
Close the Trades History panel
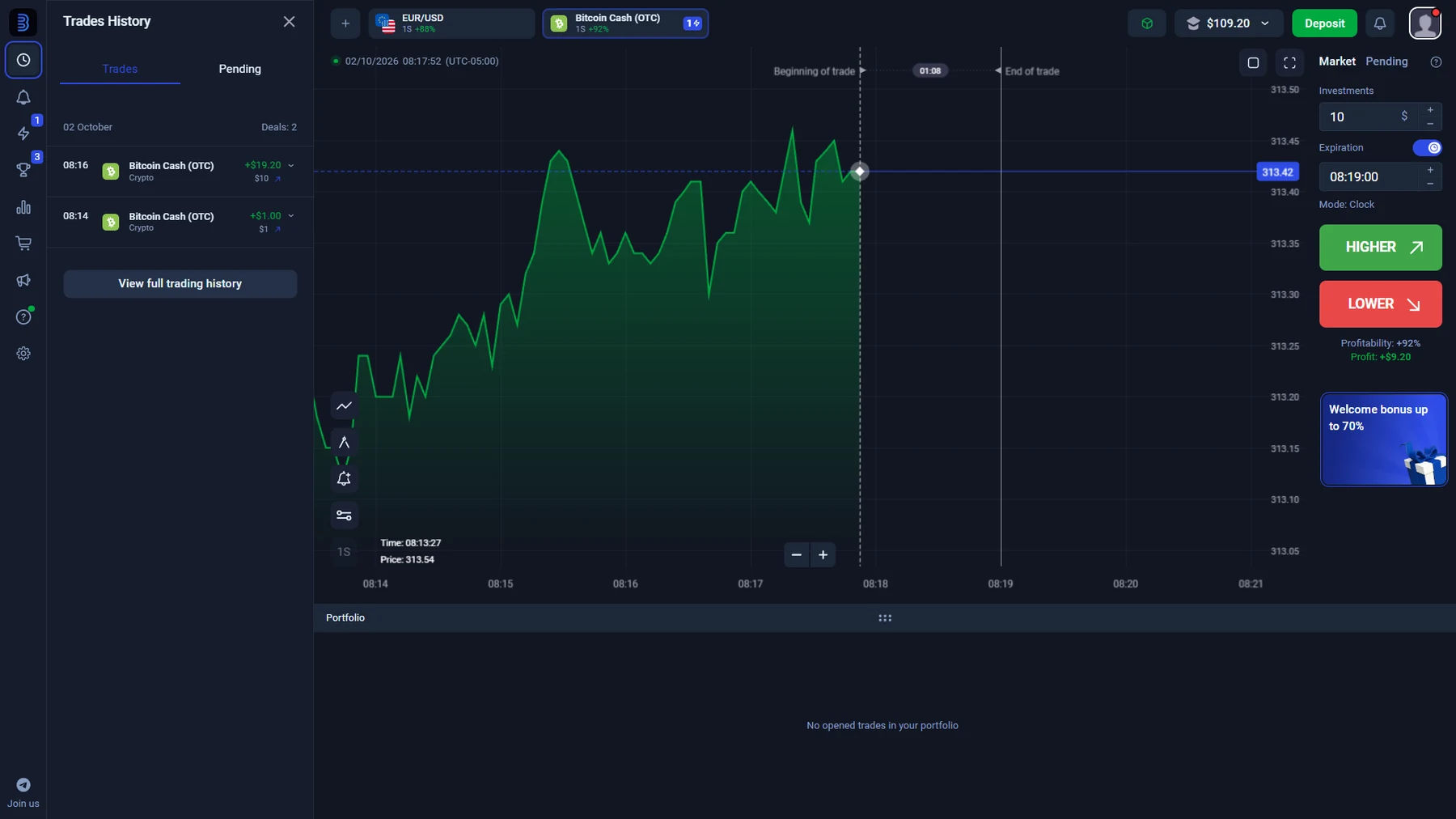pyautogui.click(x=289, y=22)
